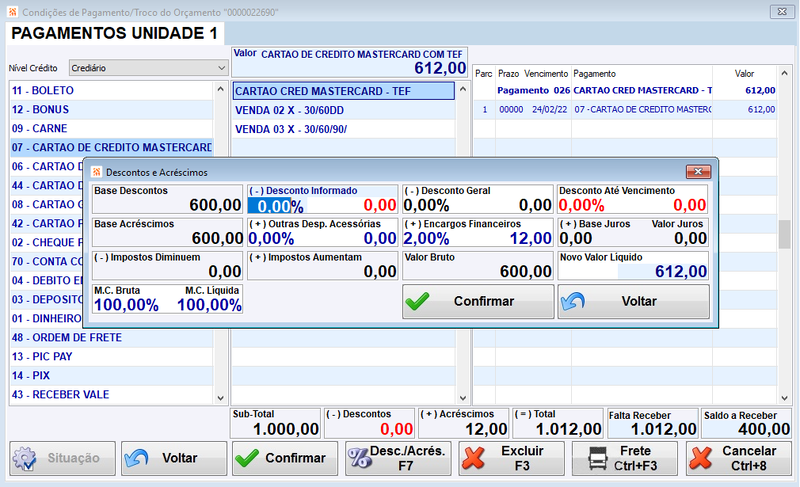Click the Excluir F3 button
The image size is (800, 487).
[x=511, y=458]
